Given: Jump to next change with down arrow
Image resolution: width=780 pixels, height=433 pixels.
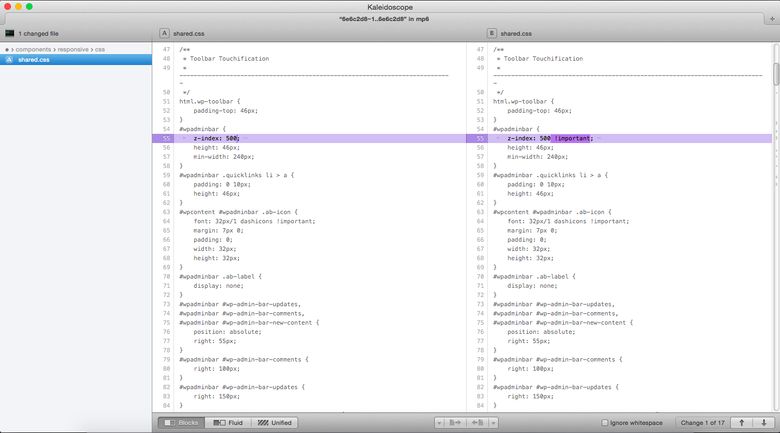Looking at the screenshot, I should 764,423.
